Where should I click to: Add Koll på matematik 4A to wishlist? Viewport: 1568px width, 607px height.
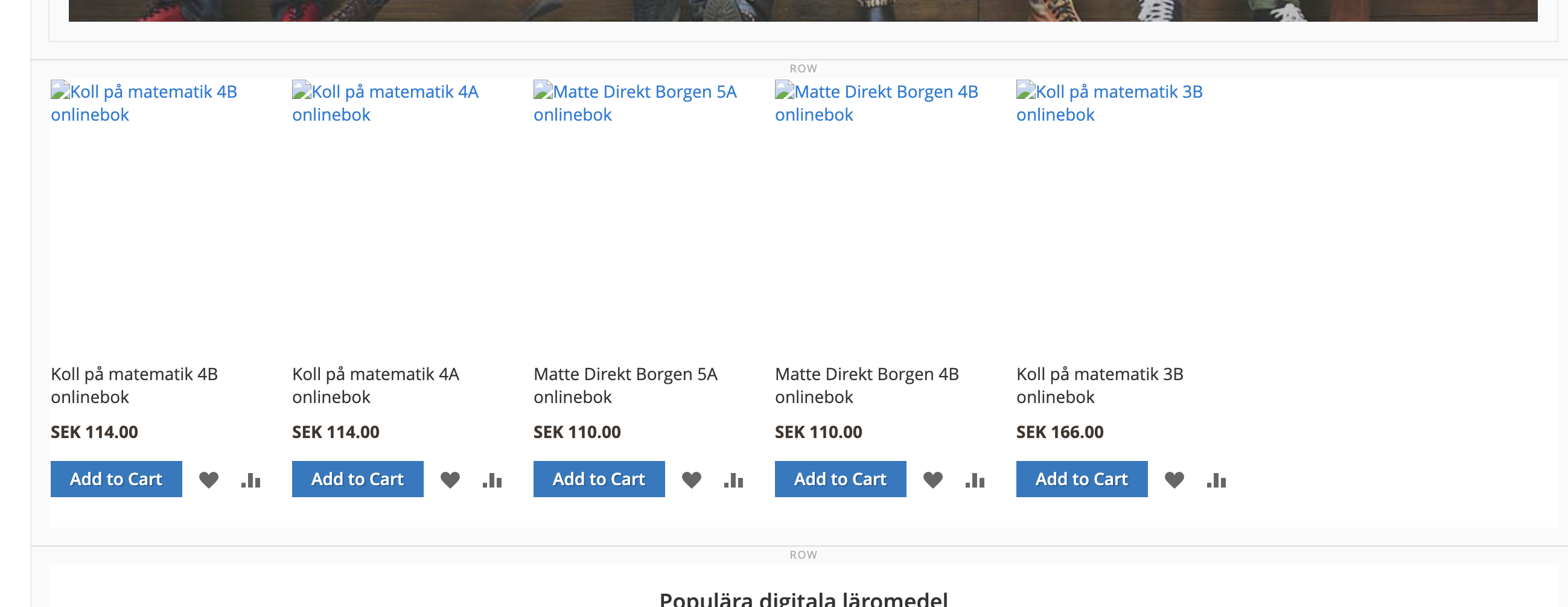click(x=450, y=480)
